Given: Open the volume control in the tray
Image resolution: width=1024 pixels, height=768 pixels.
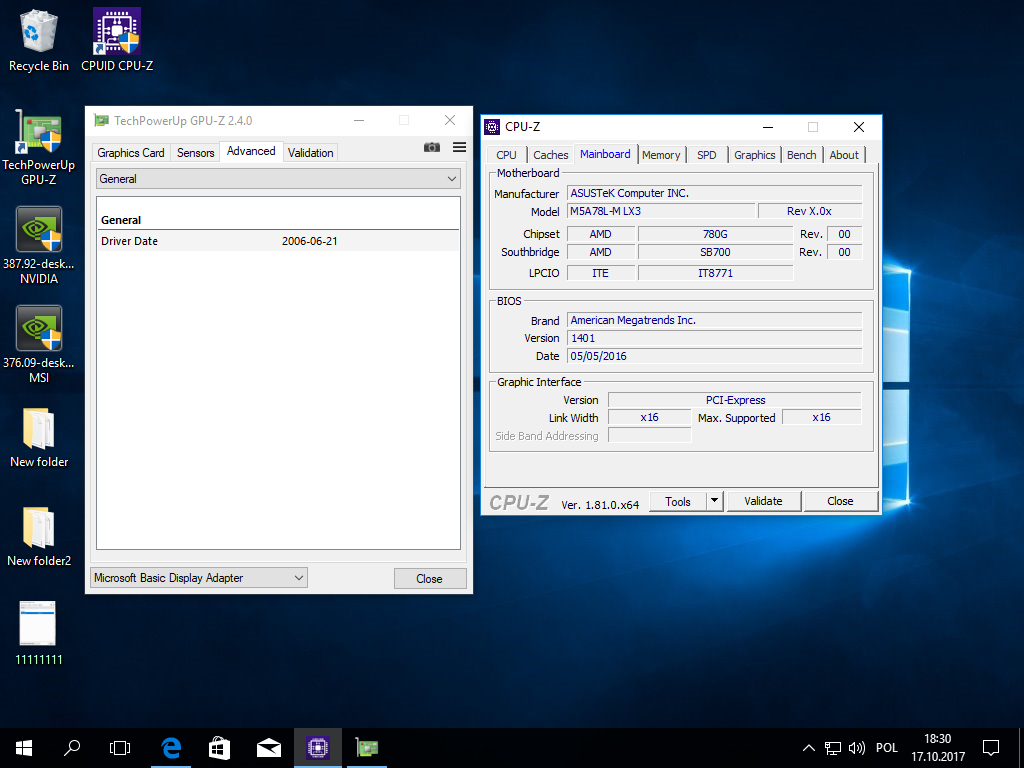Looking at the screenshot, I should [857, 748].
